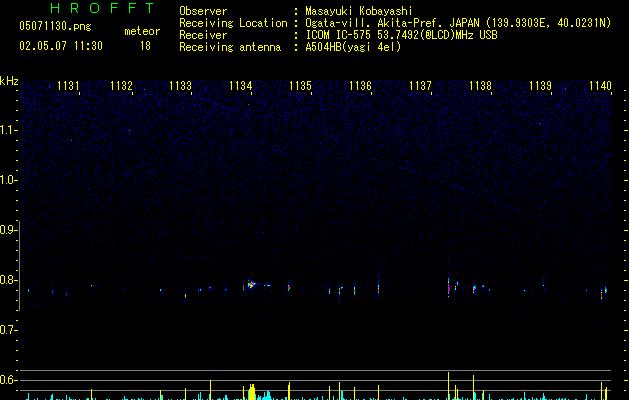This screenshot has width=629, height=400.
Task: Click the 0.7 kHz axis label
Action: click(8, 330)
